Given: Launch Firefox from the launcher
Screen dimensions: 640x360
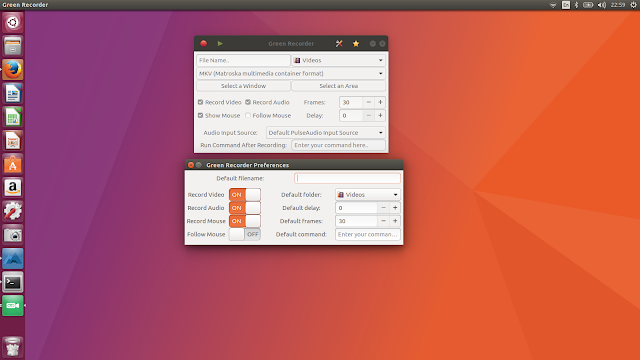Looking at the screenshot, I should point(13,69).
